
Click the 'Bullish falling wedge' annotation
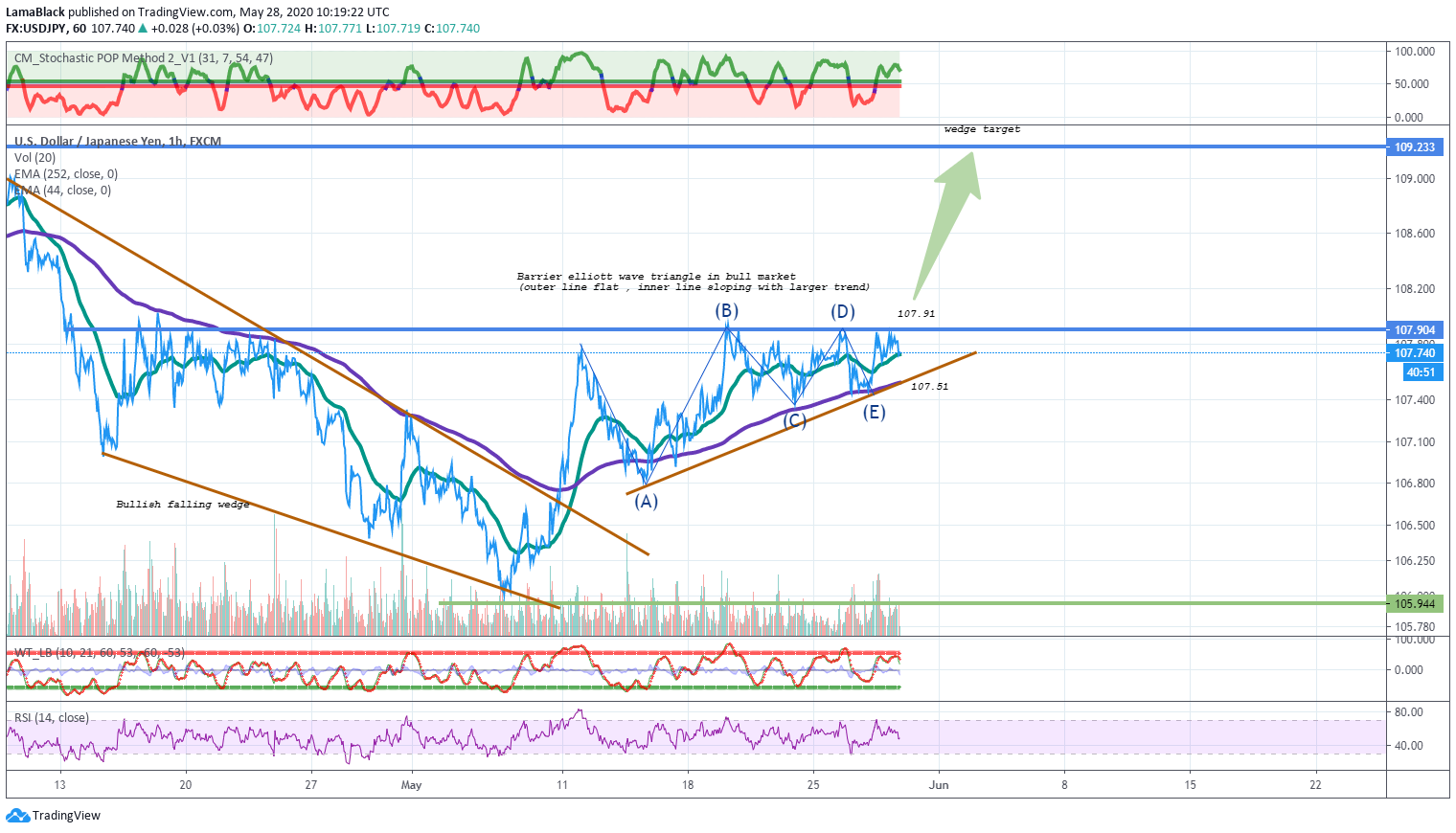coord(183,505)
